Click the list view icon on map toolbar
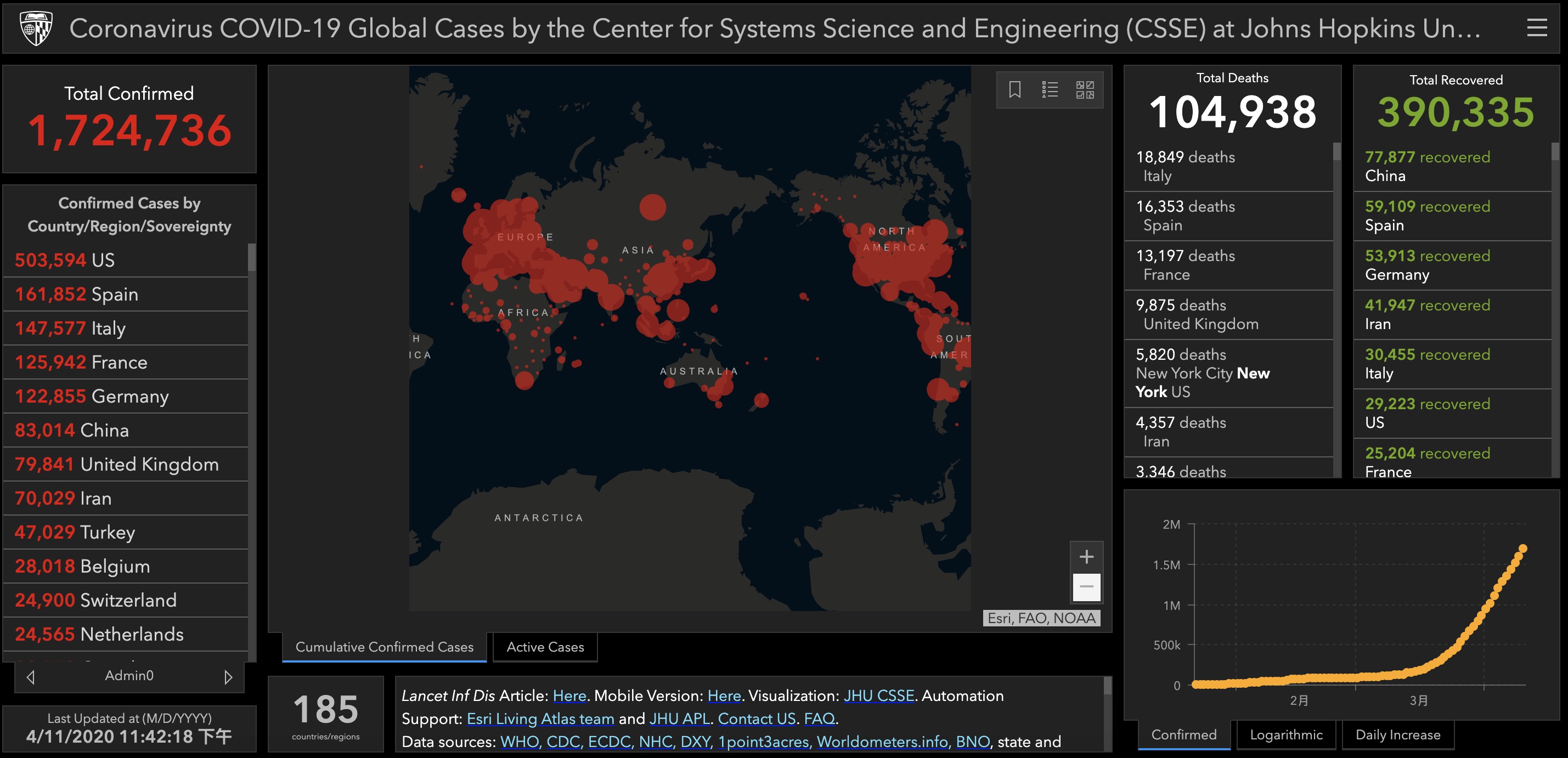This screenshot has height=758, width=1568. click(x=1050, y=89)
